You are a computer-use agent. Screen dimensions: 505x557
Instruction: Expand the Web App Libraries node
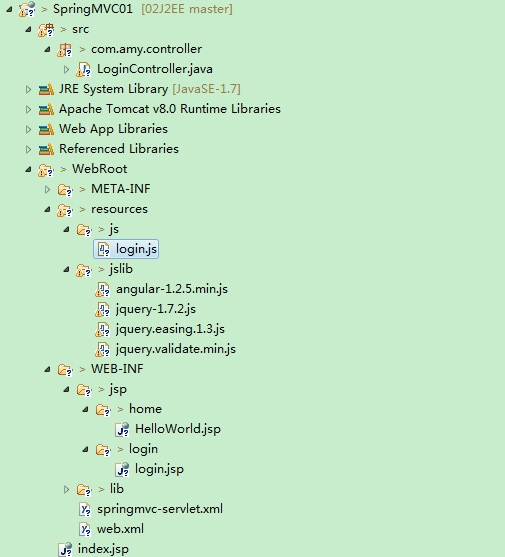[28, 129]
